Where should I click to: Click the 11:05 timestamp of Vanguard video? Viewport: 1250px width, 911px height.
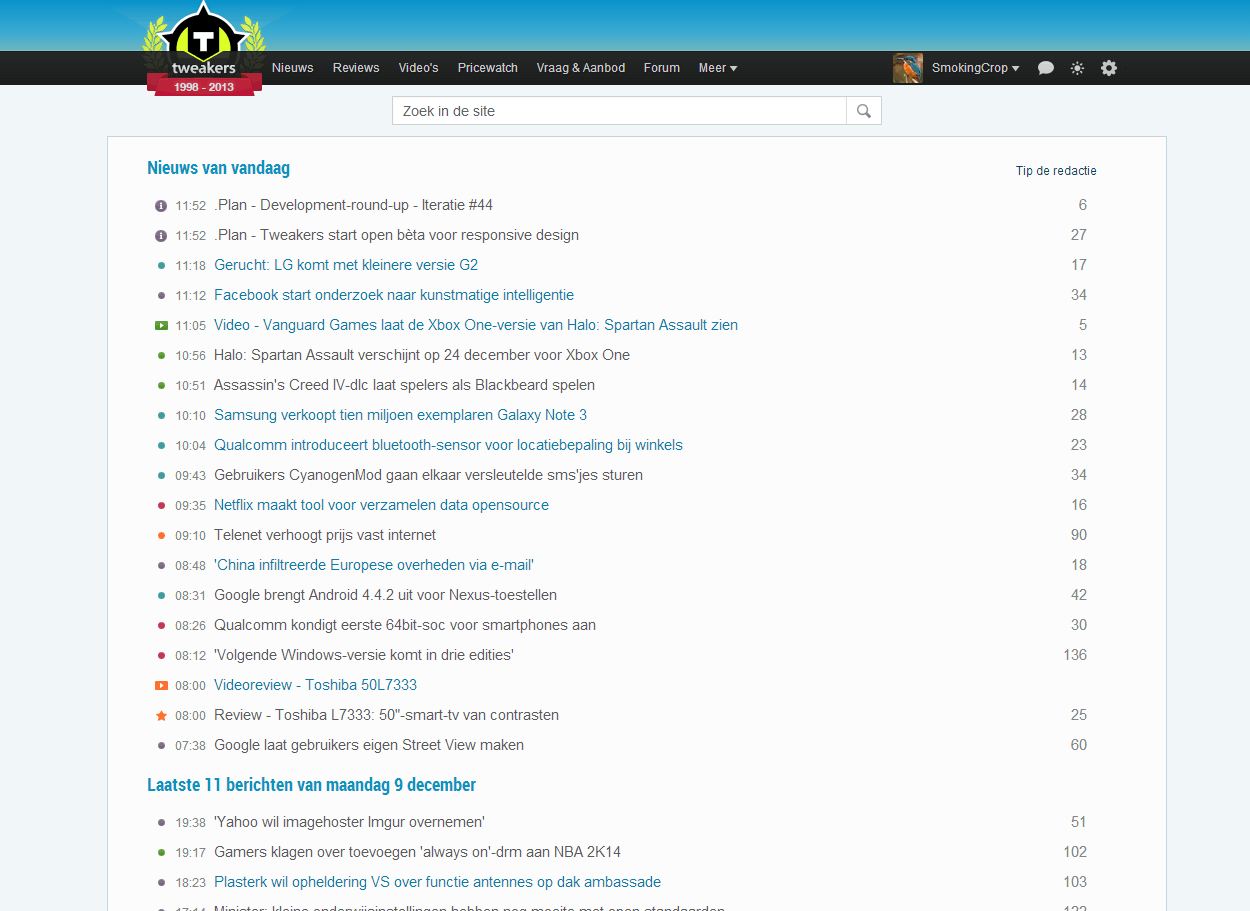tap(191, 326)
